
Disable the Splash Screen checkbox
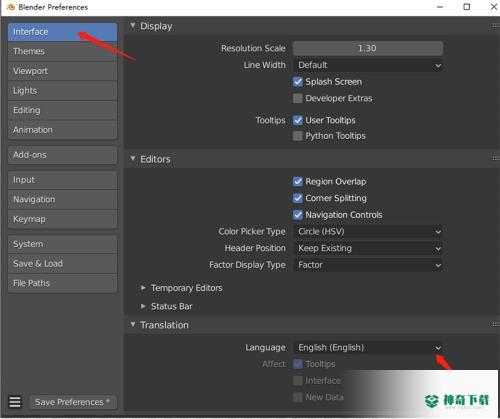(x=298, y=82)
